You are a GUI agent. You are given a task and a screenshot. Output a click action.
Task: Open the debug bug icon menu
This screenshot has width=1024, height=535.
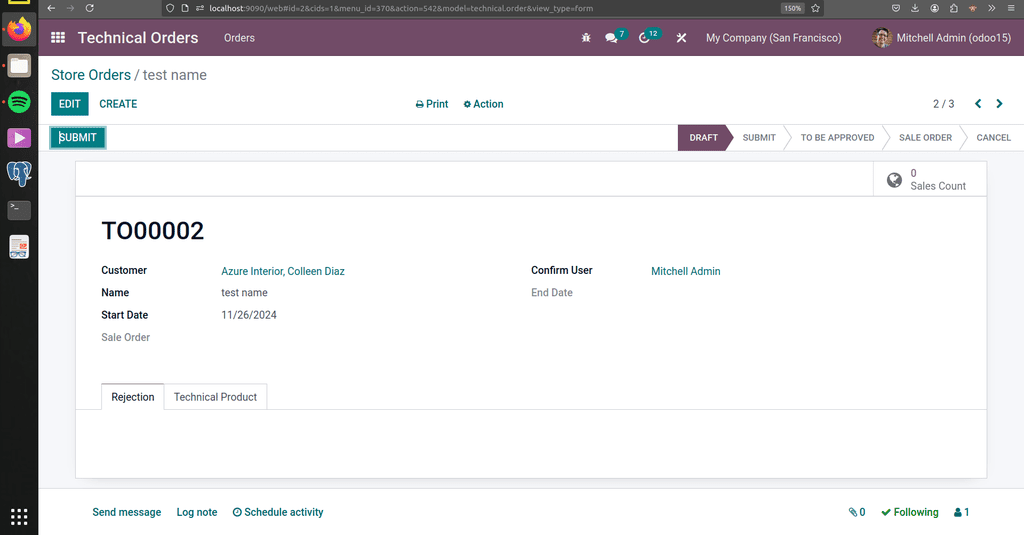[x=586, y=38]
